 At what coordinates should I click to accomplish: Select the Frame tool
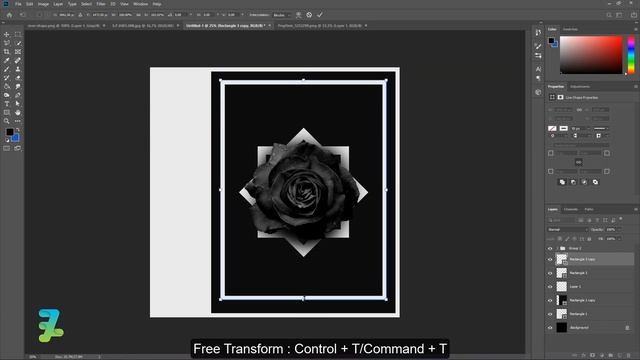click(18, 52)
